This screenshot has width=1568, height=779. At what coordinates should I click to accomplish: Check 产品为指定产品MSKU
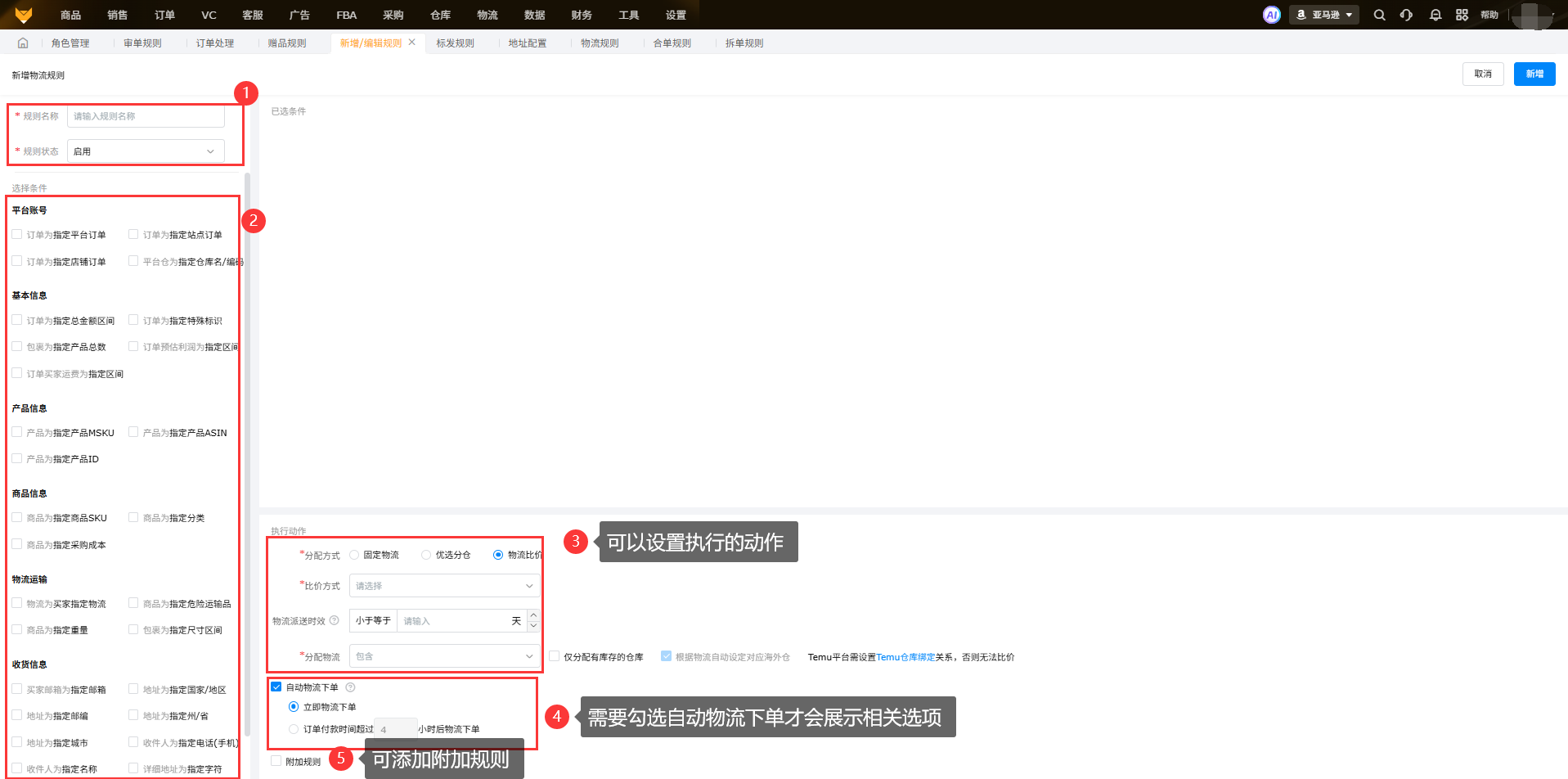[x=17, y=432]
